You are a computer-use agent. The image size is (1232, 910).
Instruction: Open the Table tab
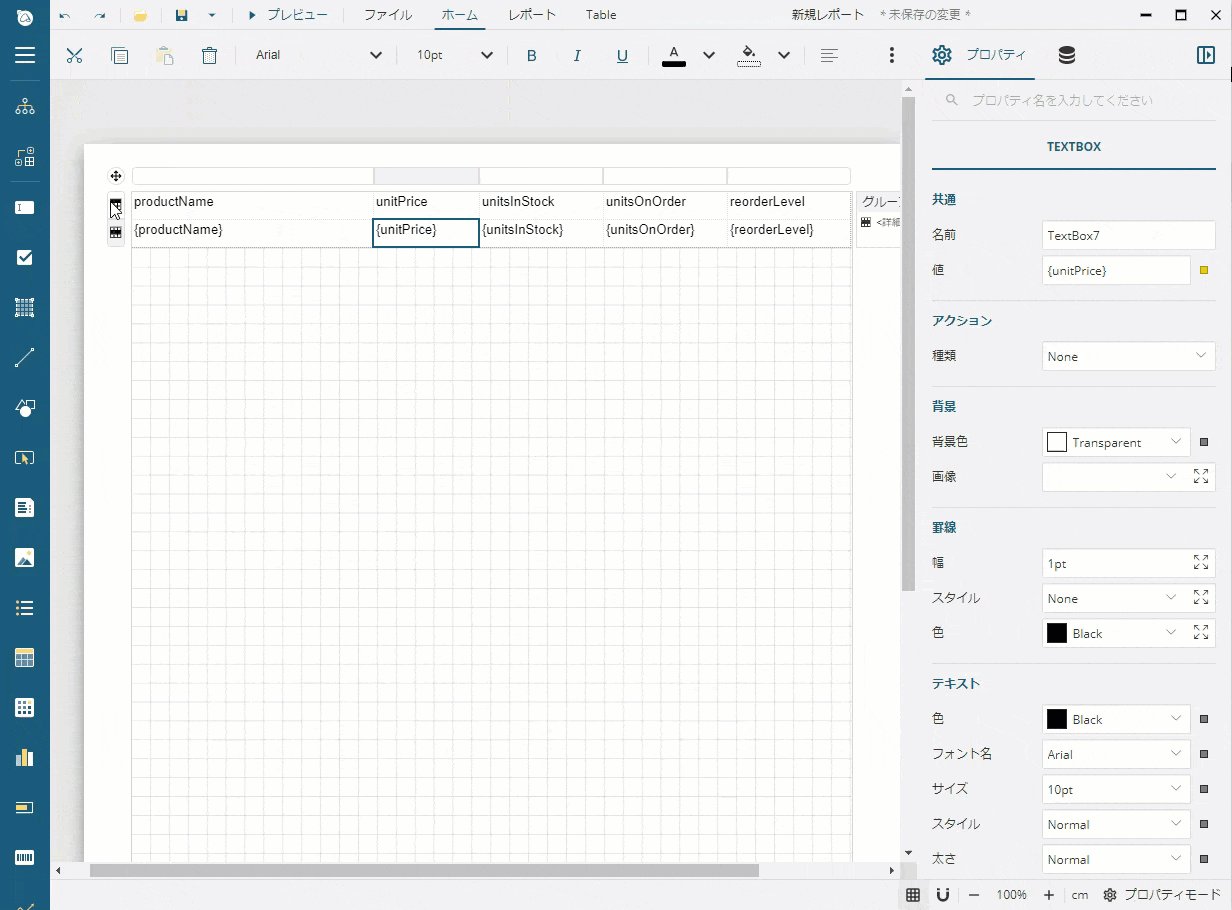601,15
